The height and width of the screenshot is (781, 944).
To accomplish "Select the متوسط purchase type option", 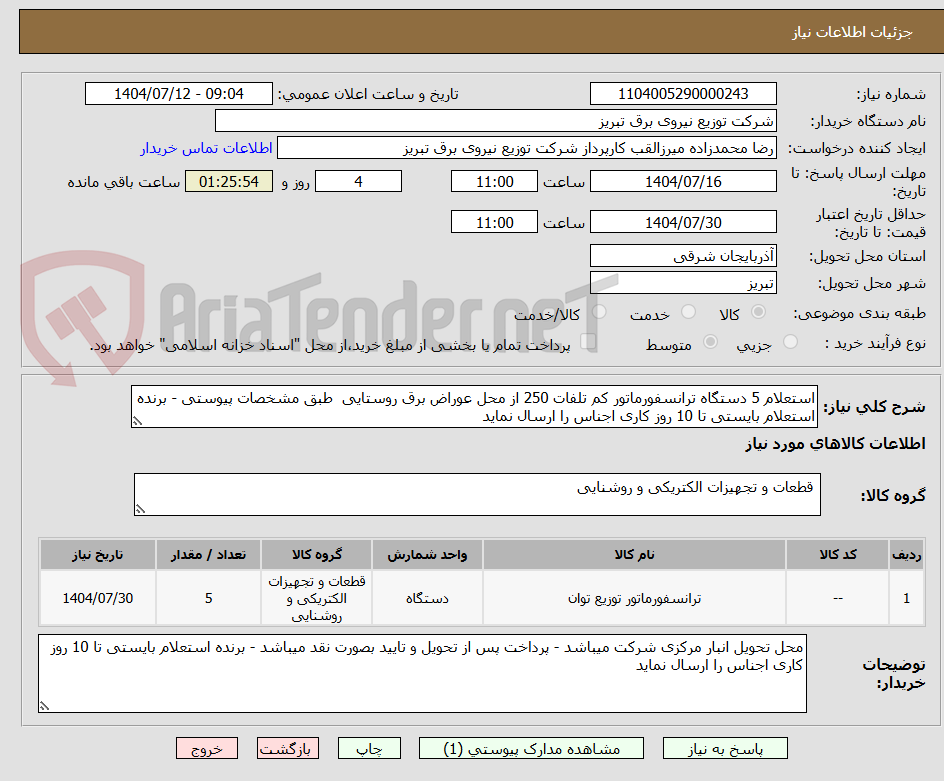I will point(710,342).
